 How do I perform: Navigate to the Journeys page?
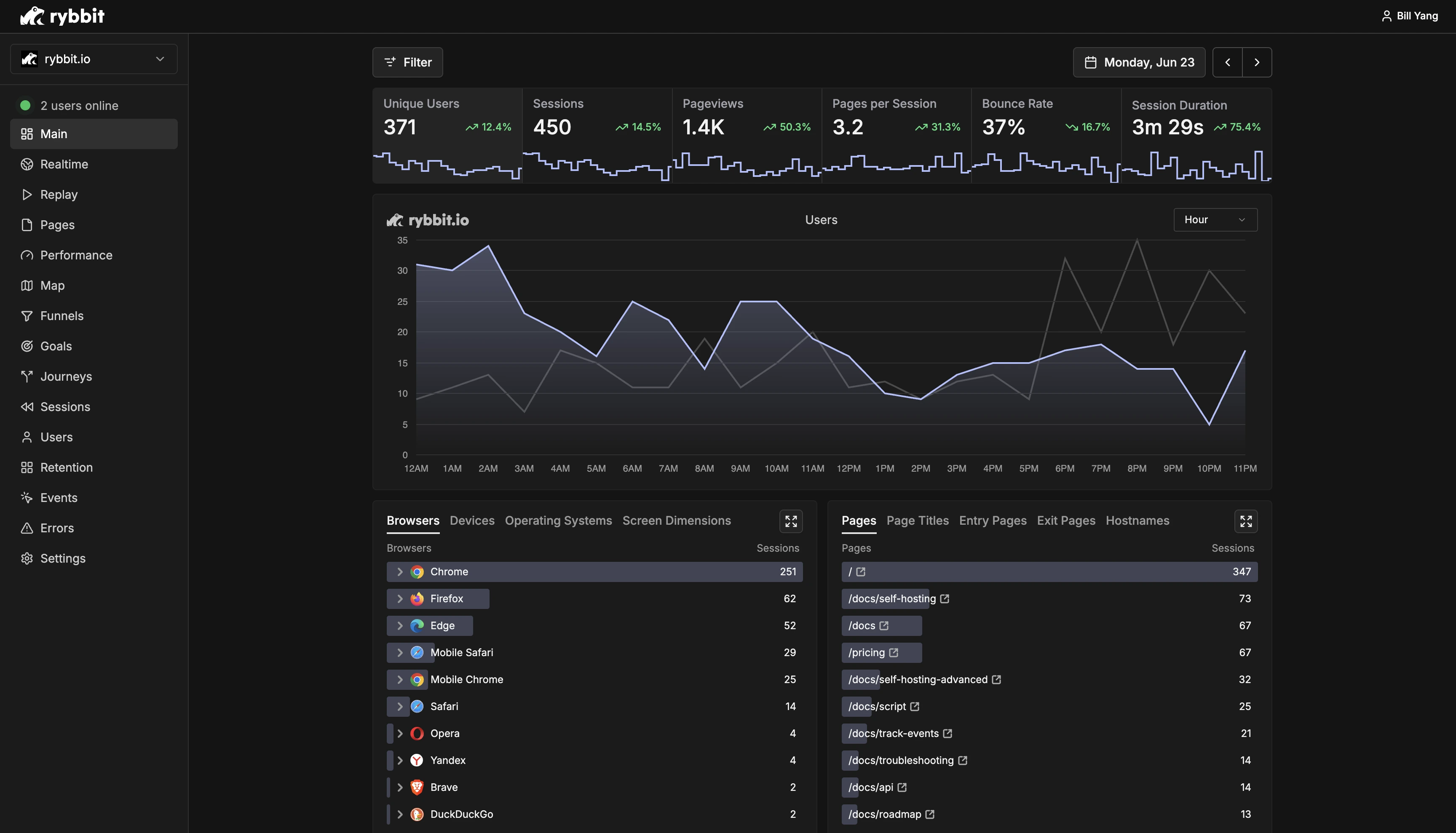tap(66, 376)
